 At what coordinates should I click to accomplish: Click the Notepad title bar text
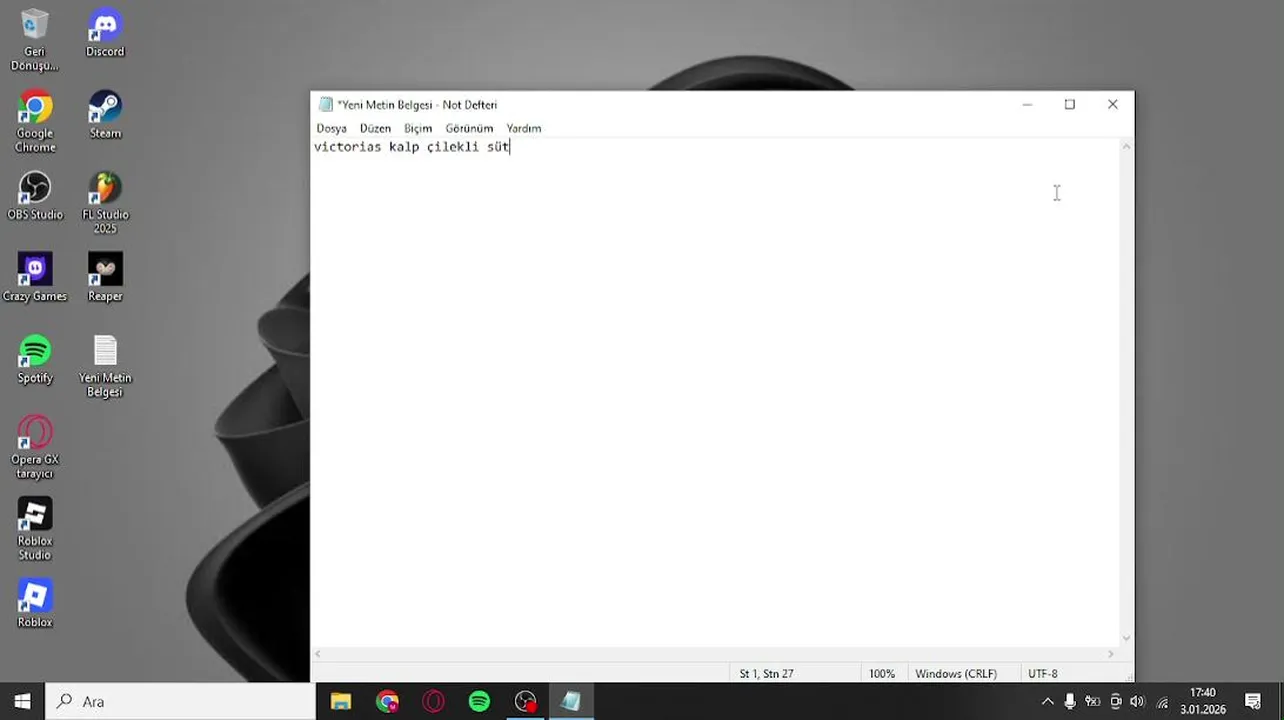pyautogui.click(x=417, y=105)
